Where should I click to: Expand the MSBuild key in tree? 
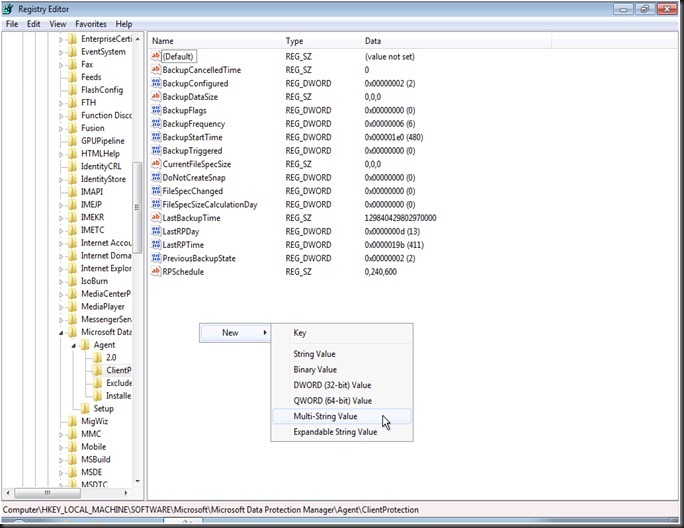(61, 460)
